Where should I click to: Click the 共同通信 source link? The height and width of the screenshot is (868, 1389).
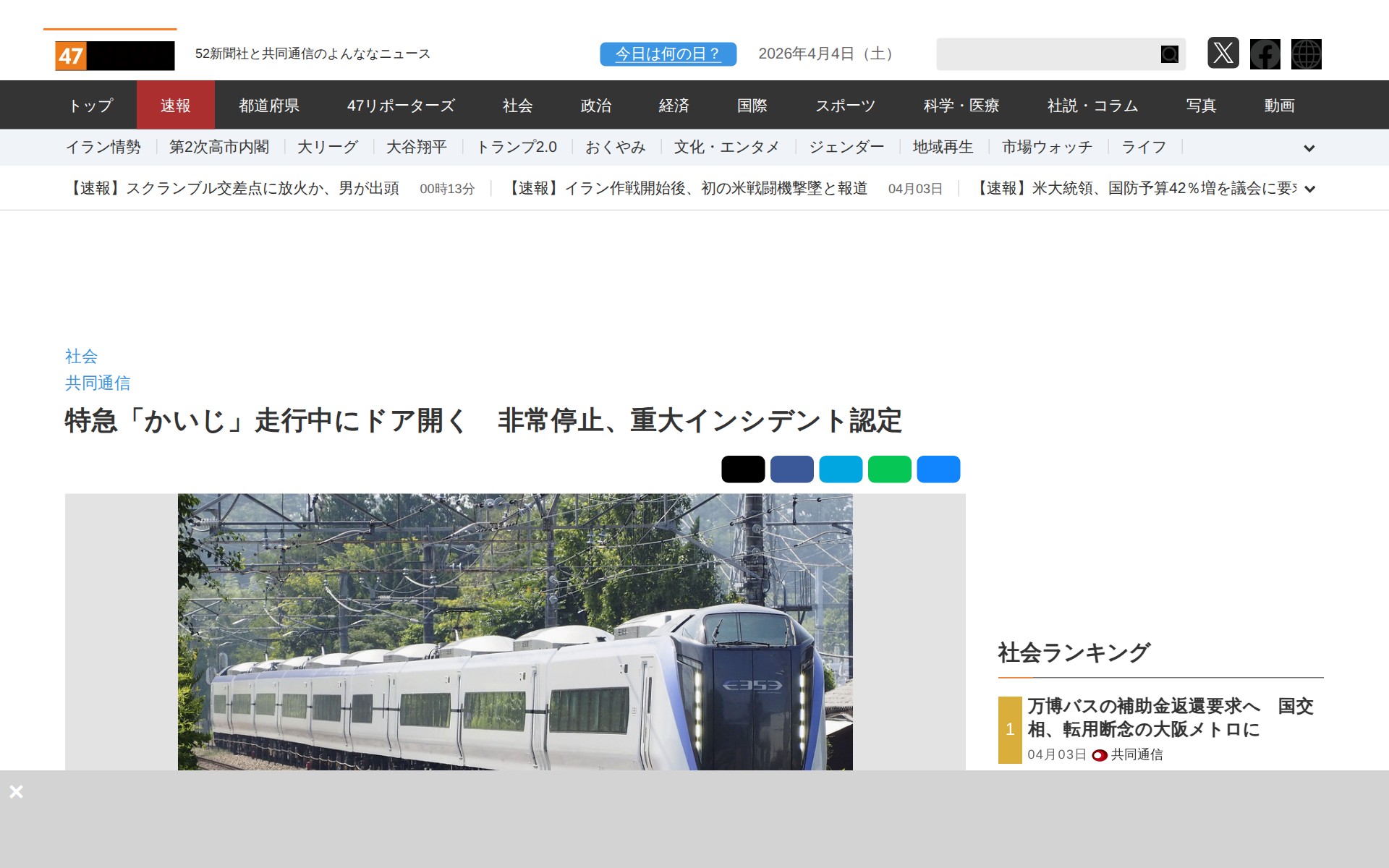point(98,383)
